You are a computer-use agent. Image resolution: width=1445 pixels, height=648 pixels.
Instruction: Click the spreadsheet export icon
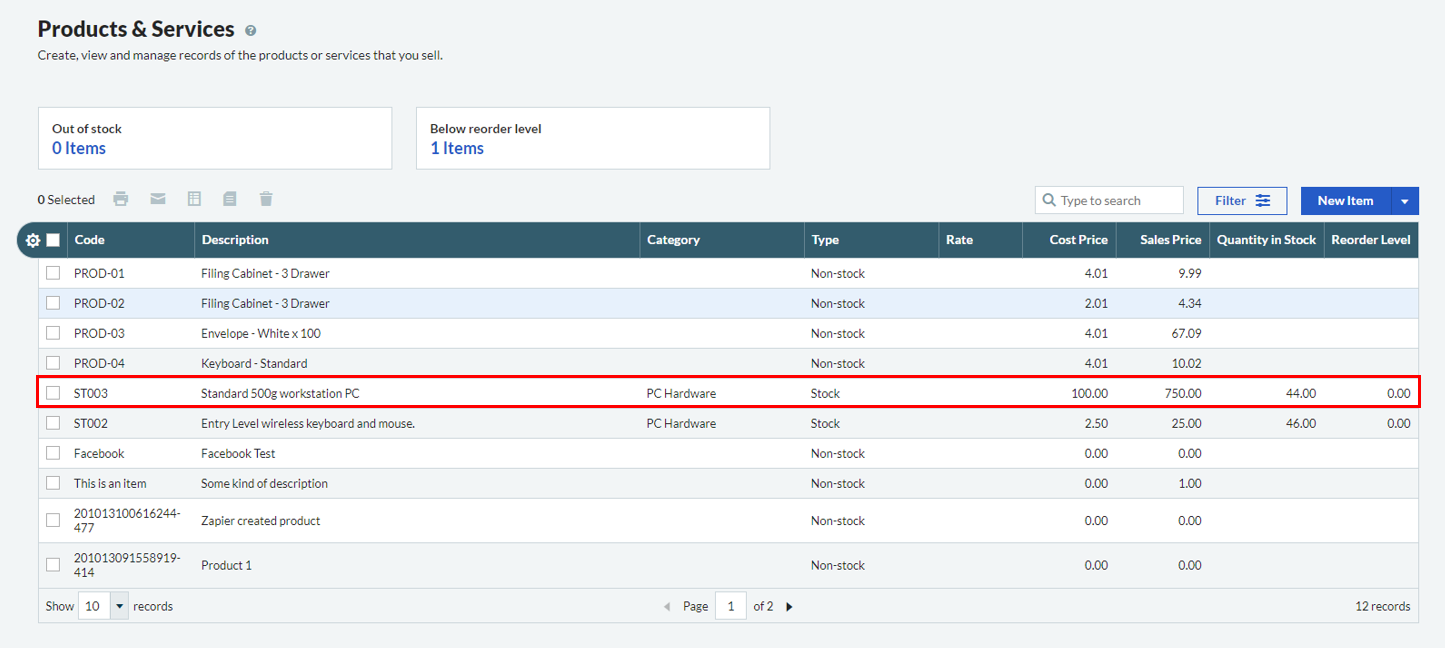pos(194,199)
